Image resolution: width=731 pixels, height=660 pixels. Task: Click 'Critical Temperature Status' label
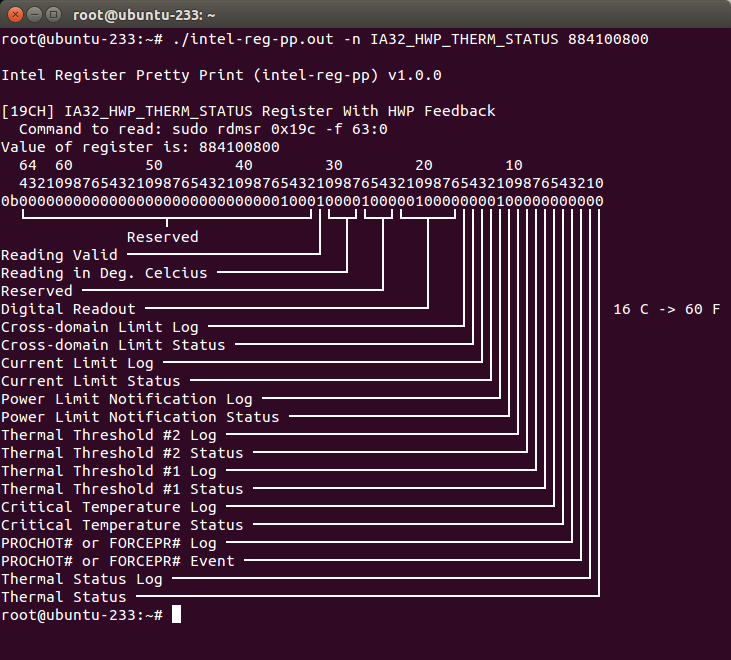122,525
